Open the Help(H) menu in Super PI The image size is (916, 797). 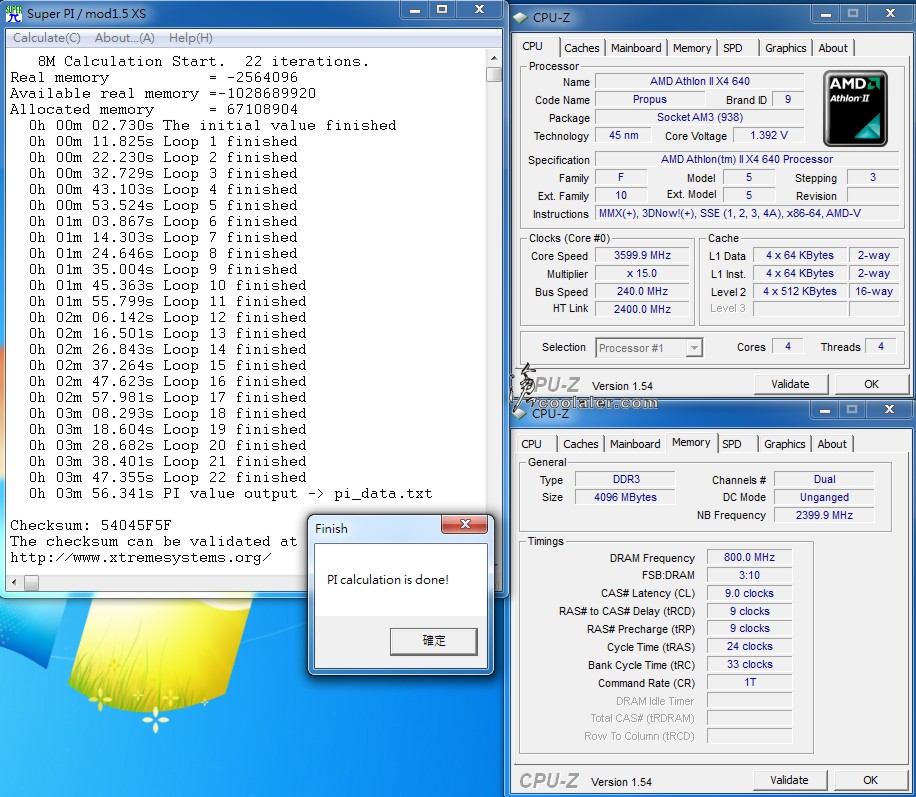(190, 38)
